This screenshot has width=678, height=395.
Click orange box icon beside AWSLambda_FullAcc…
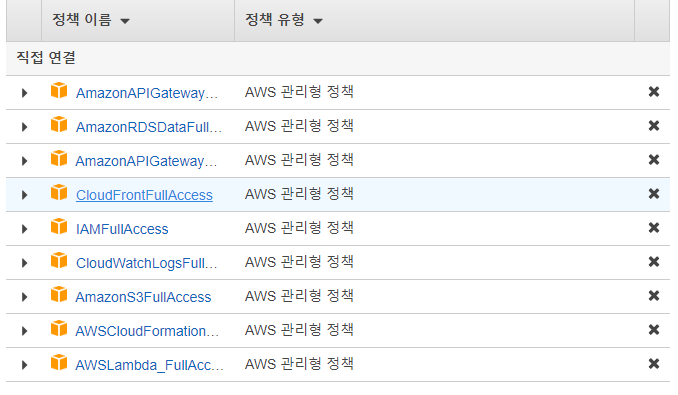pos(59,363)
